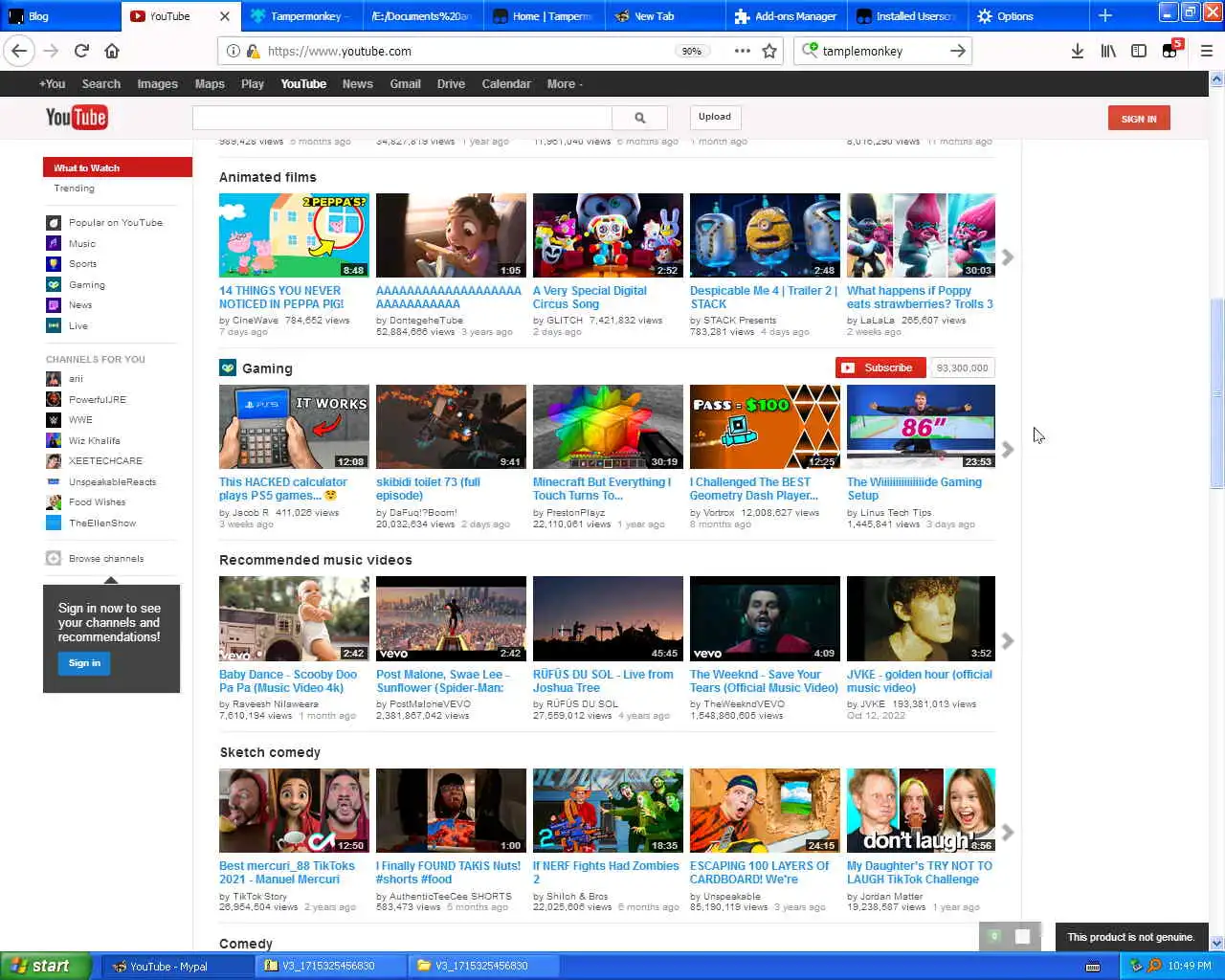This screenshot has width=1225, height=980.
Task: Open Gaming section channel icon heading
Action: point(228,368)
